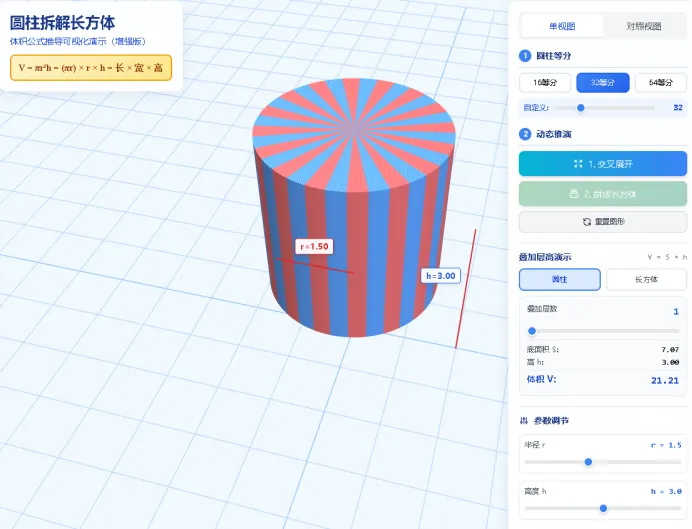The image size is (692, 529).
Task: Switch to the 单视图 tab
Action: click(562, 26)
